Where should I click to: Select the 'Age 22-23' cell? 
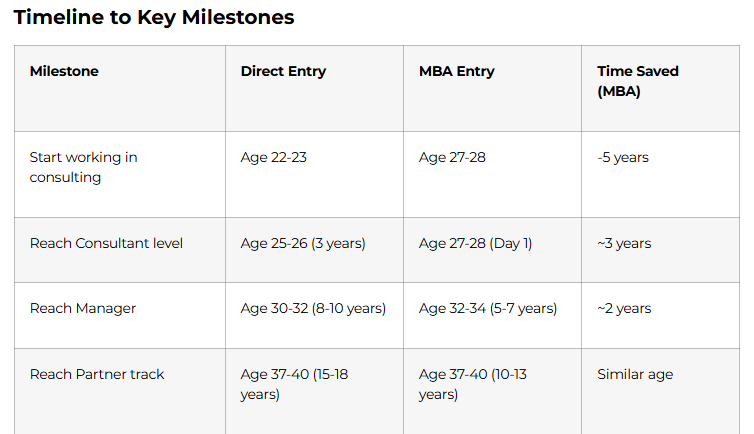point(275,158)
